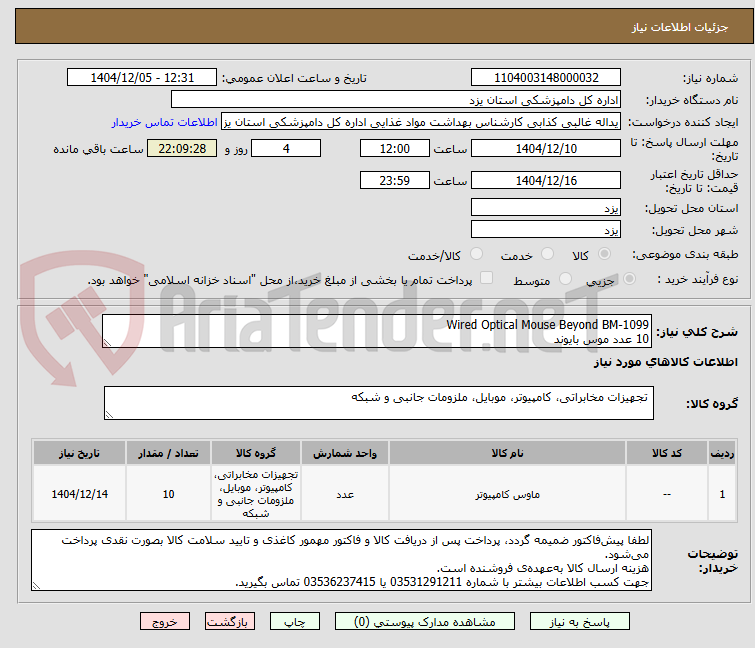Select the متوسط purchase type radio
This screenshot has height=648, width=755.
565,279
